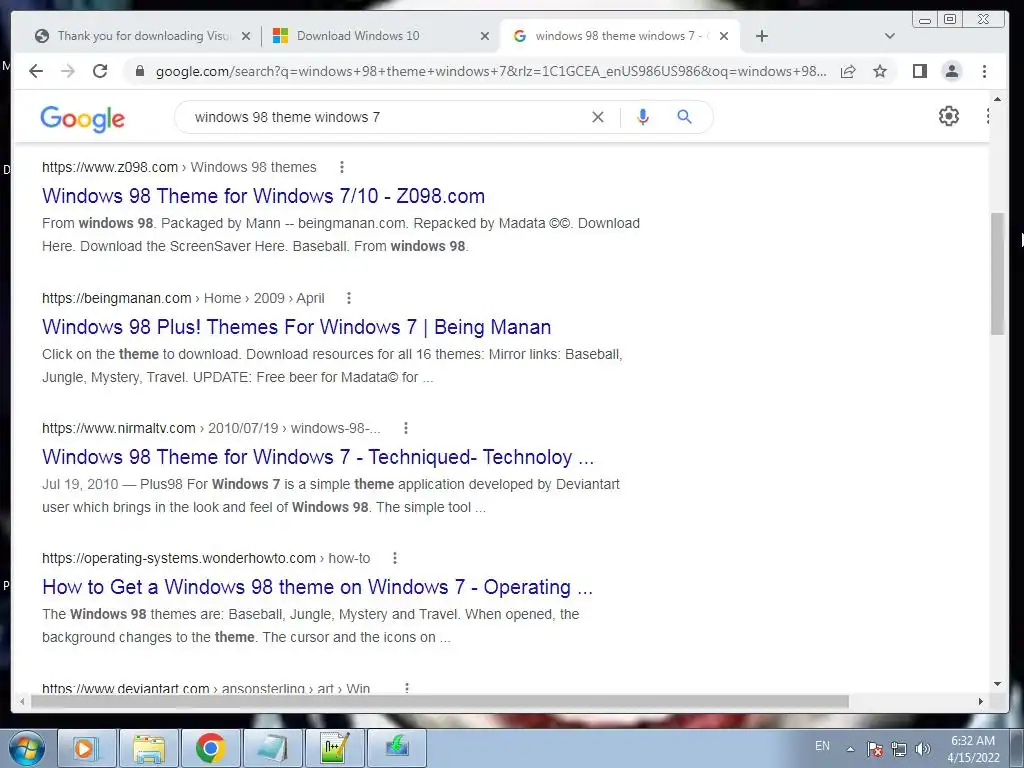This screenshot has height=768, width=1024.
Task: Open the download-arrow taskbar application
Action: pyautogui.click(x=397, y=748)
